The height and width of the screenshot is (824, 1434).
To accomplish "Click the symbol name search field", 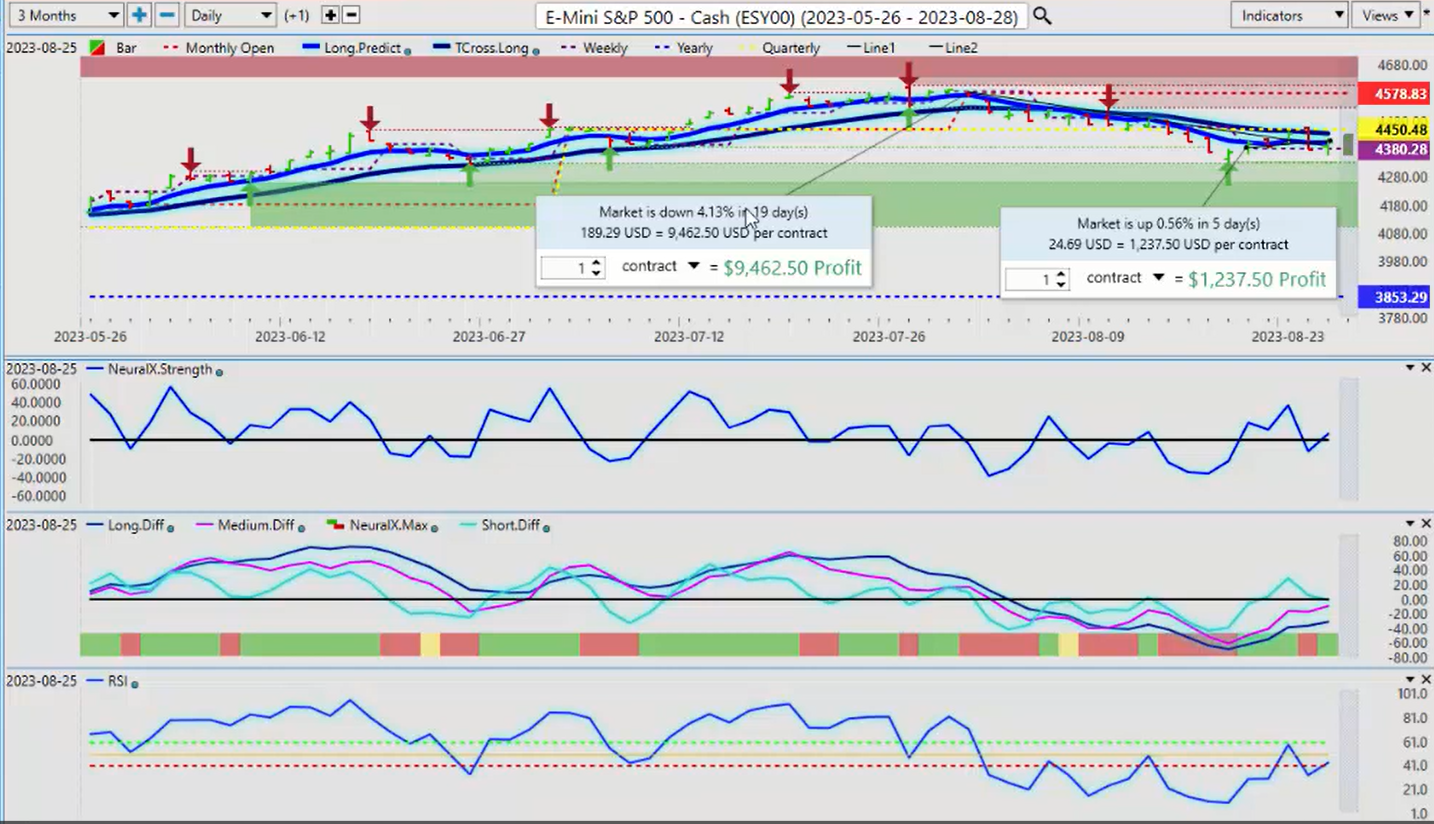I will (x=782, y=16).
